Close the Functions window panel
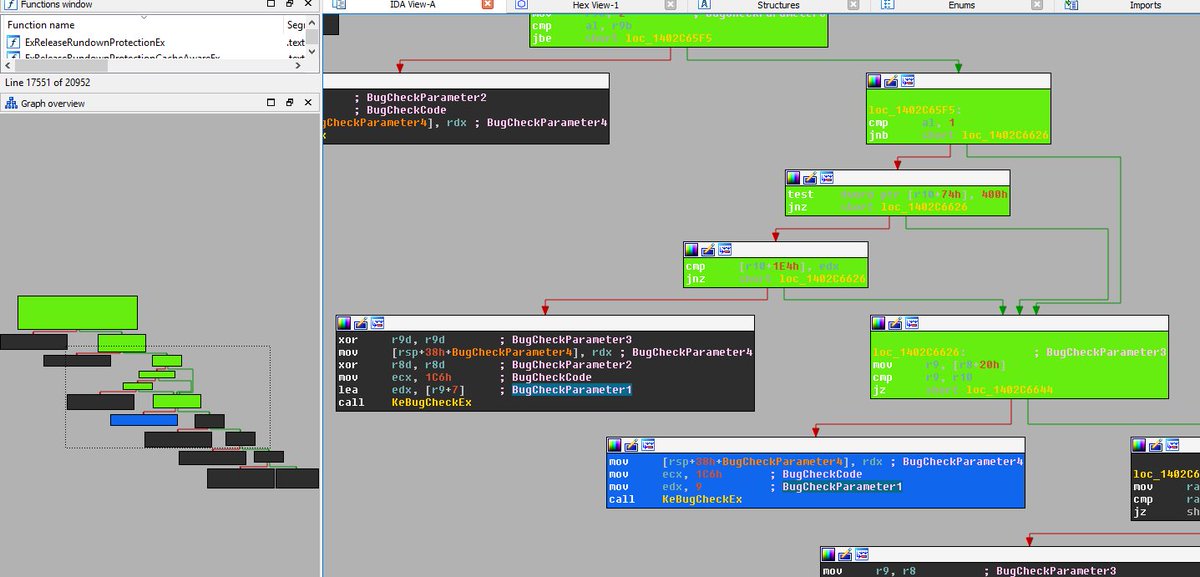This screenshot has width=1200, height=577. (307, 5)
